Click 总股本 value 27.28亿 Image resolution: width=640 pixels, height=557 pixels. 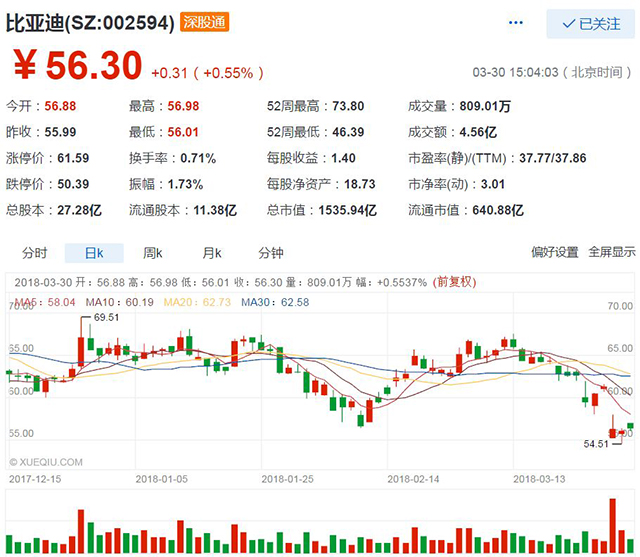point(79,211)
